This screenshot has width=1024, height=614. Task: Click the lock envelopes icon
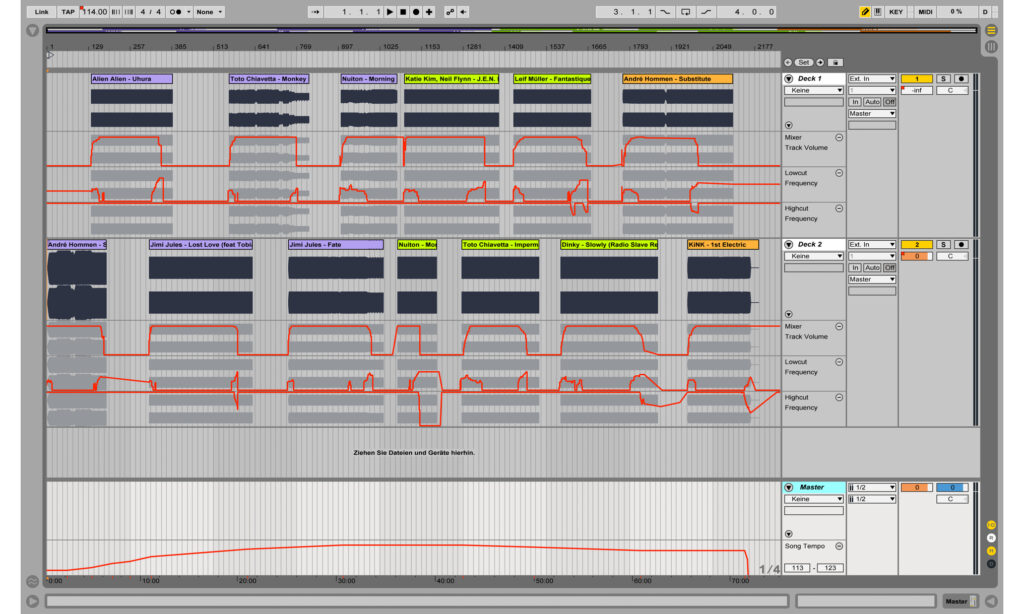click(835, 62)
